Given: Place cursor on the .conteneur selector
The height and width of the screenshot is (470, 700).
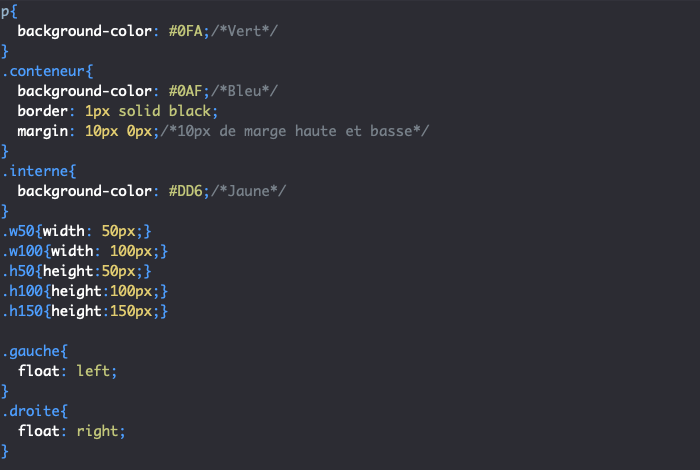Looking at the screenshot, I should [x=43, y=71].
